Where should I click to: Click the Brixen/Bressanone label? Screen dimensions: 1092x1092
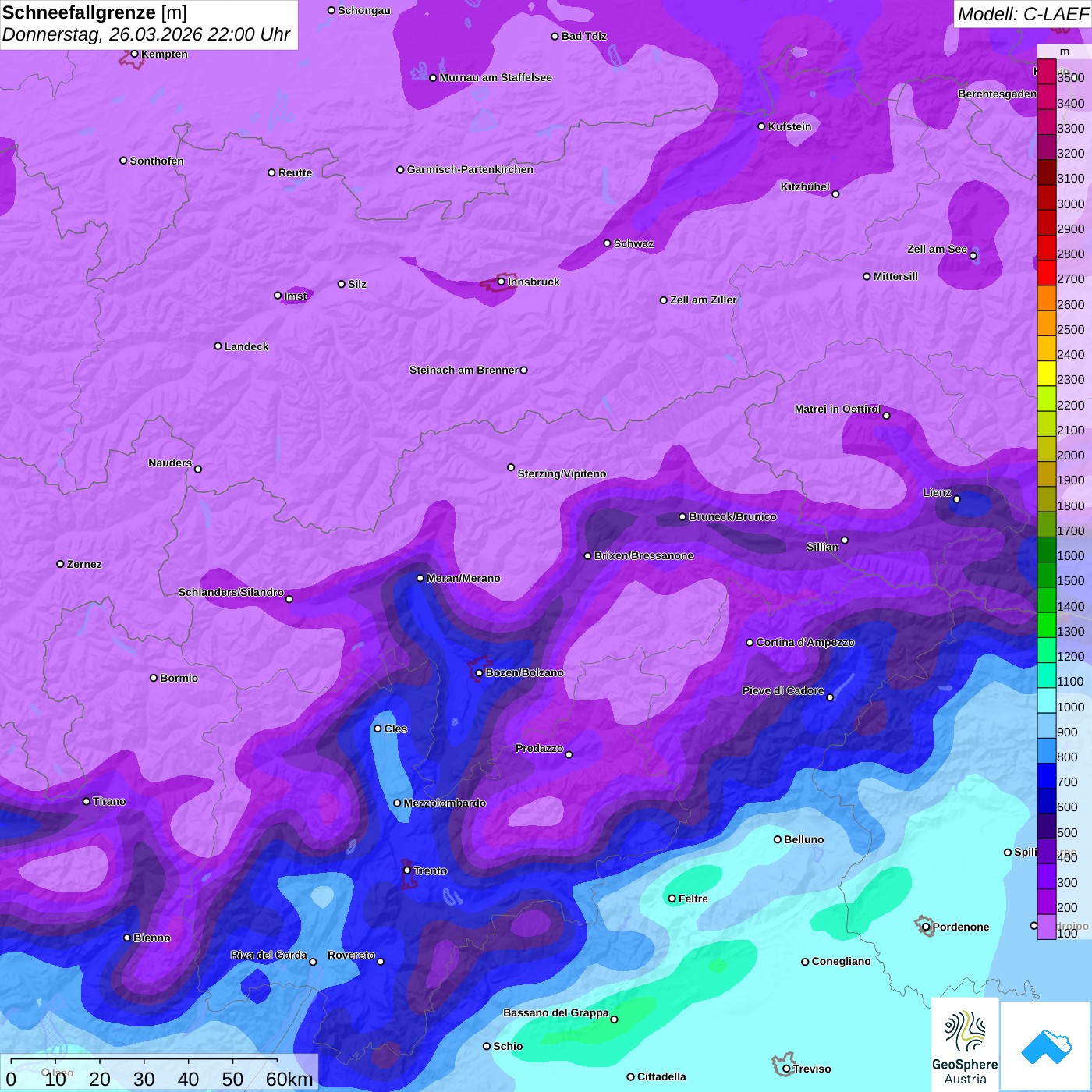[643, 555]
